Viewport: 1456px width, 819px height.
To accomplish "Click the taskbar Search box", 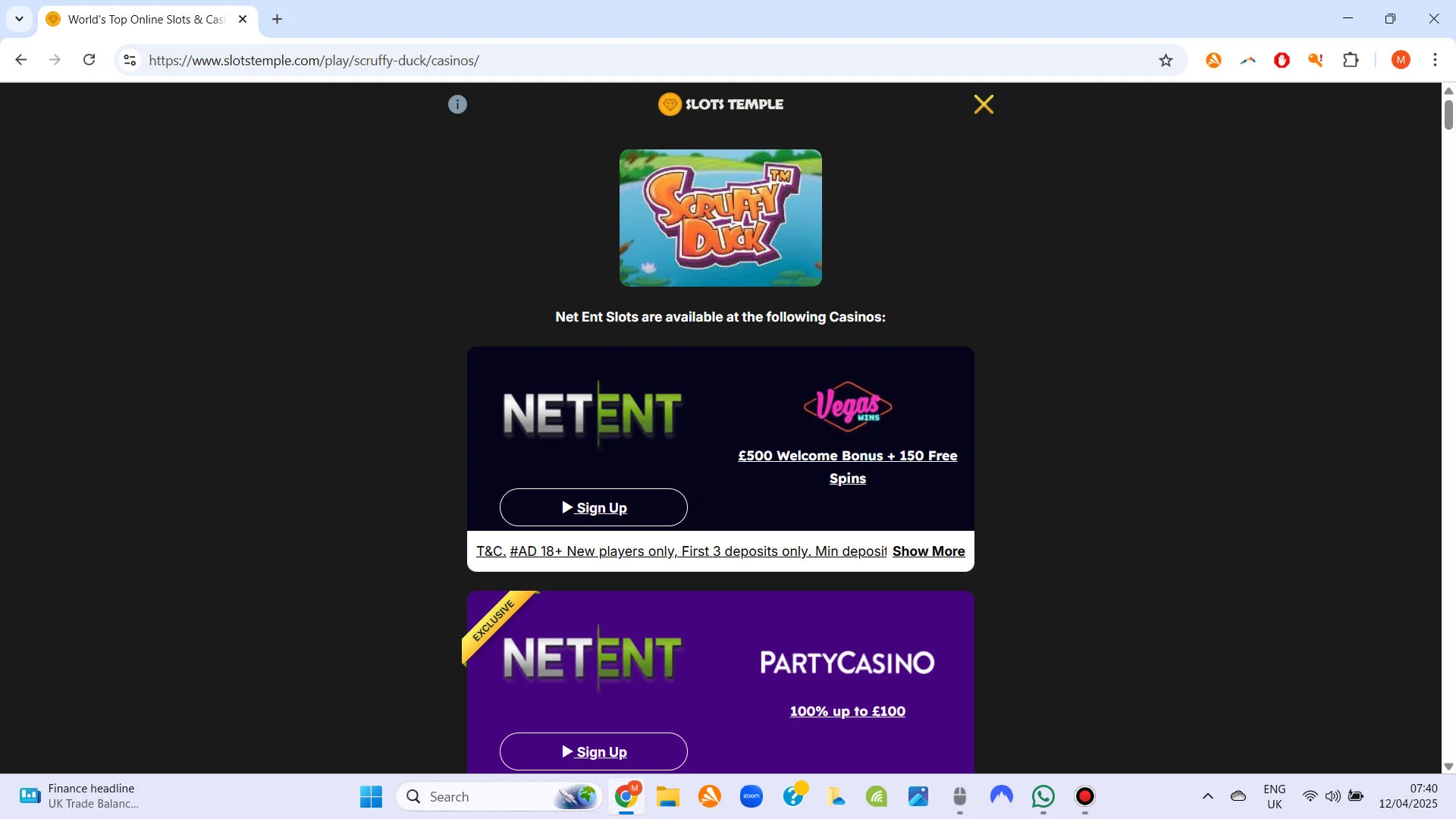I will coord(500,796).
